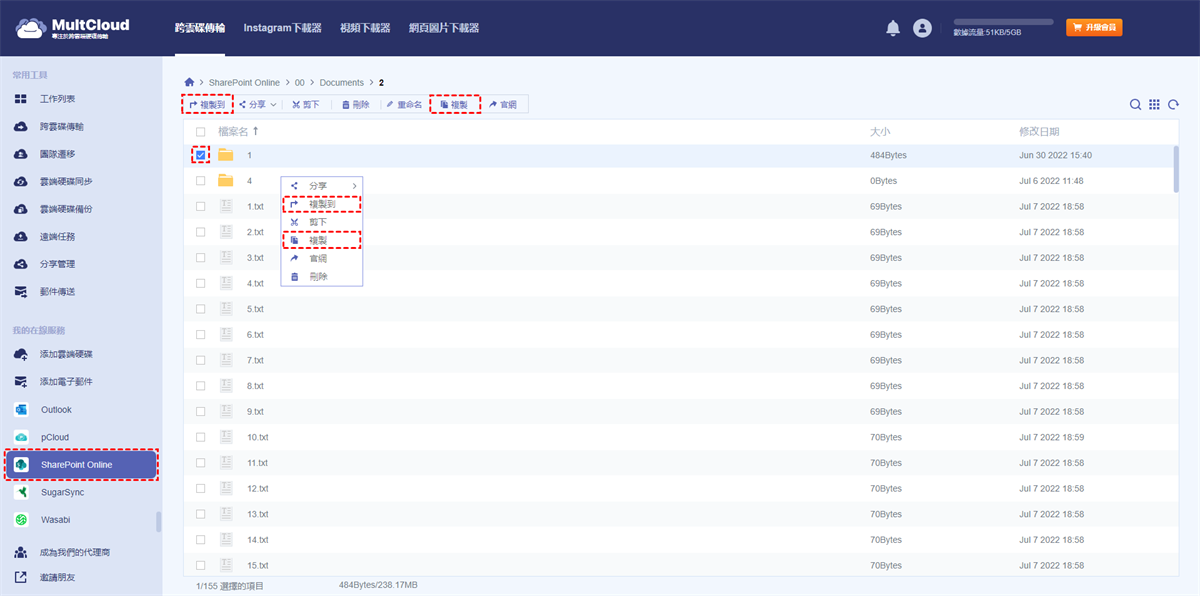The image size is (1200, 596).
Task: Check the checkbox for 12.txt
Action: point(200,488)
